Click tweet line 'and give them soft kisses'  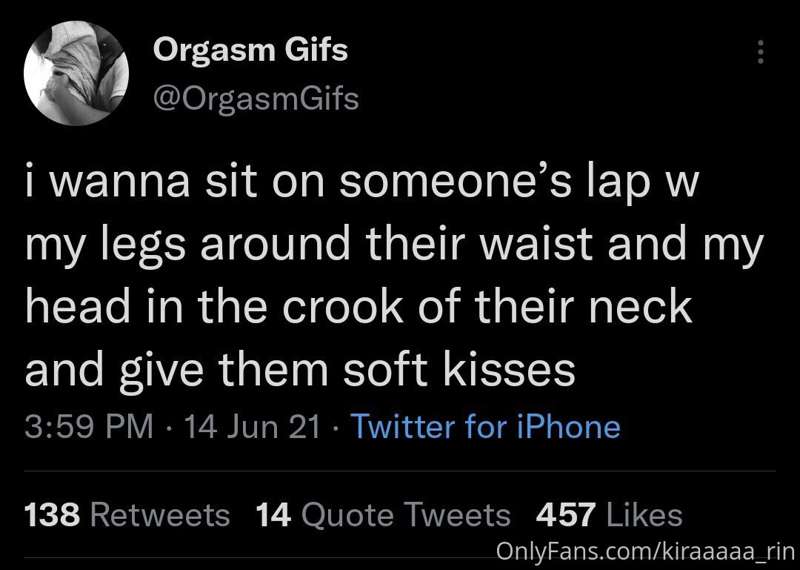pyautogui.click(x=300, y=368)
